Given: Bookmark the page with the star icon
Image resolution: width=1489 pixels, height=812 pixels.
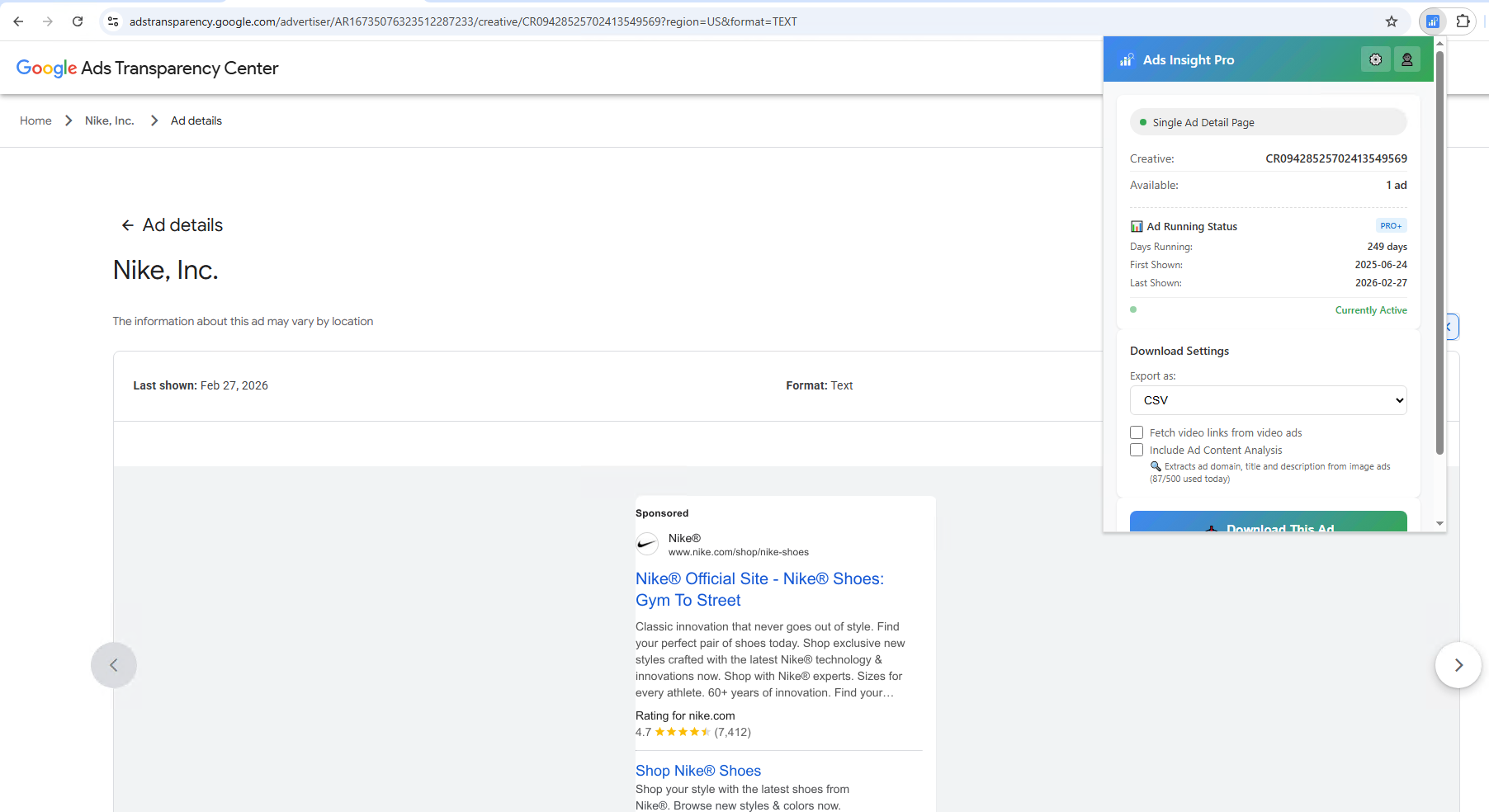Looking at the screenshot, I should 1392,21.
